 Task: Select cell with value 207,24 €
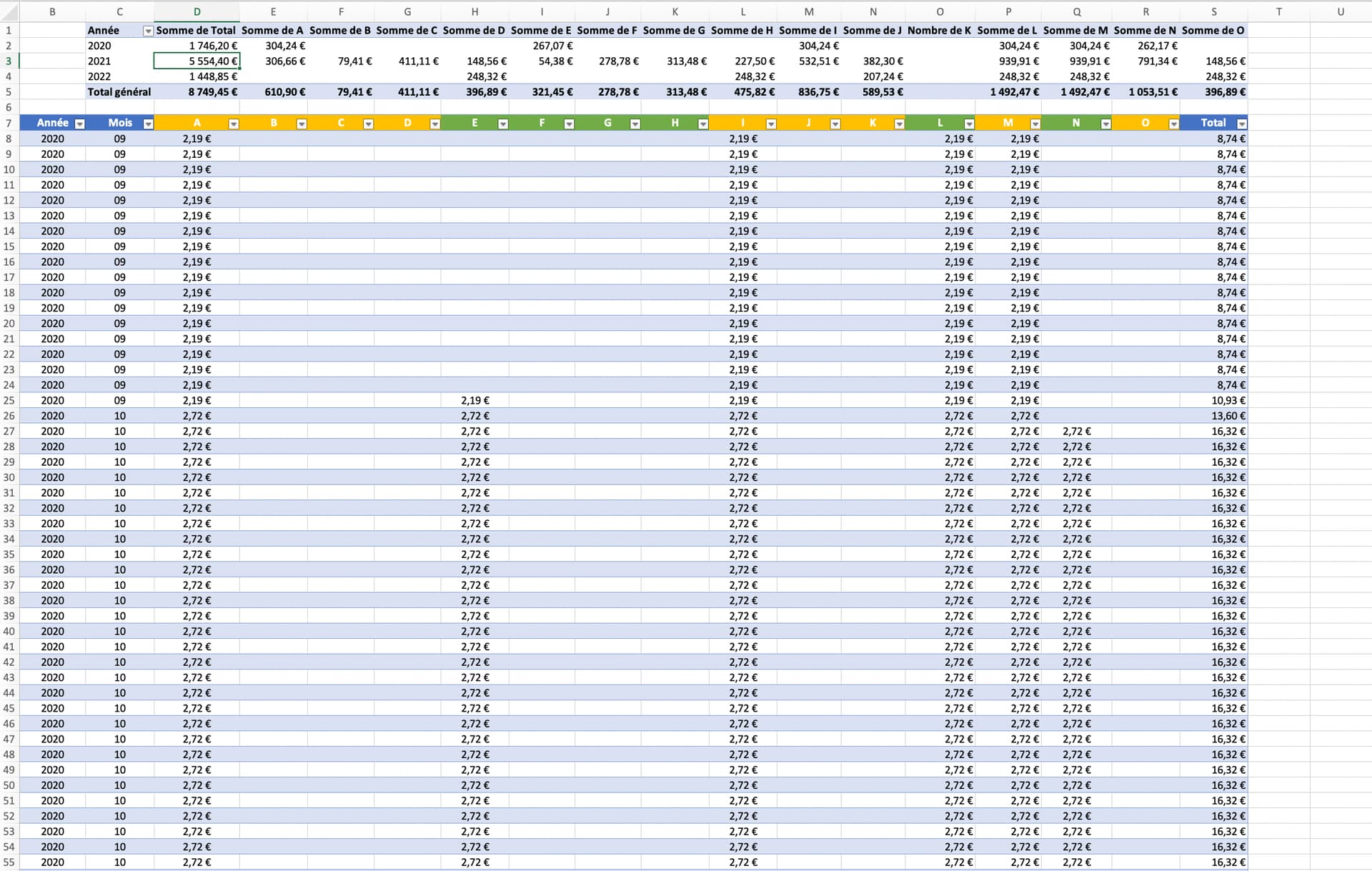coord(873,76)
